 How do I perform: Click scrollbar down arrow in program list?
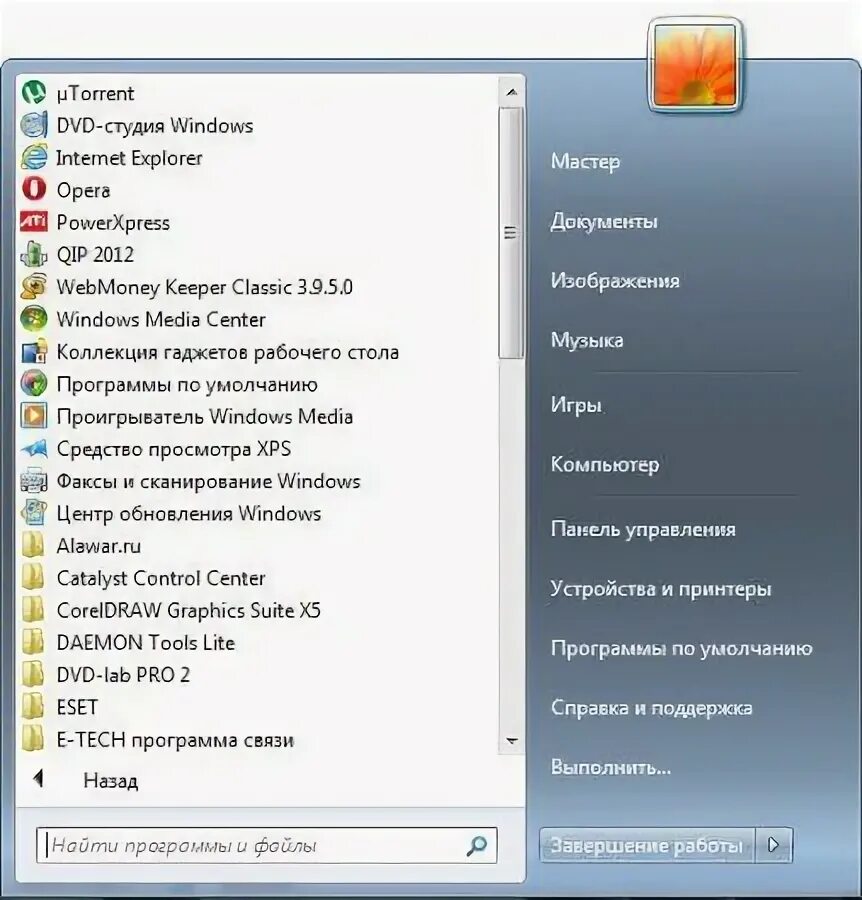(x=511, y=741)
